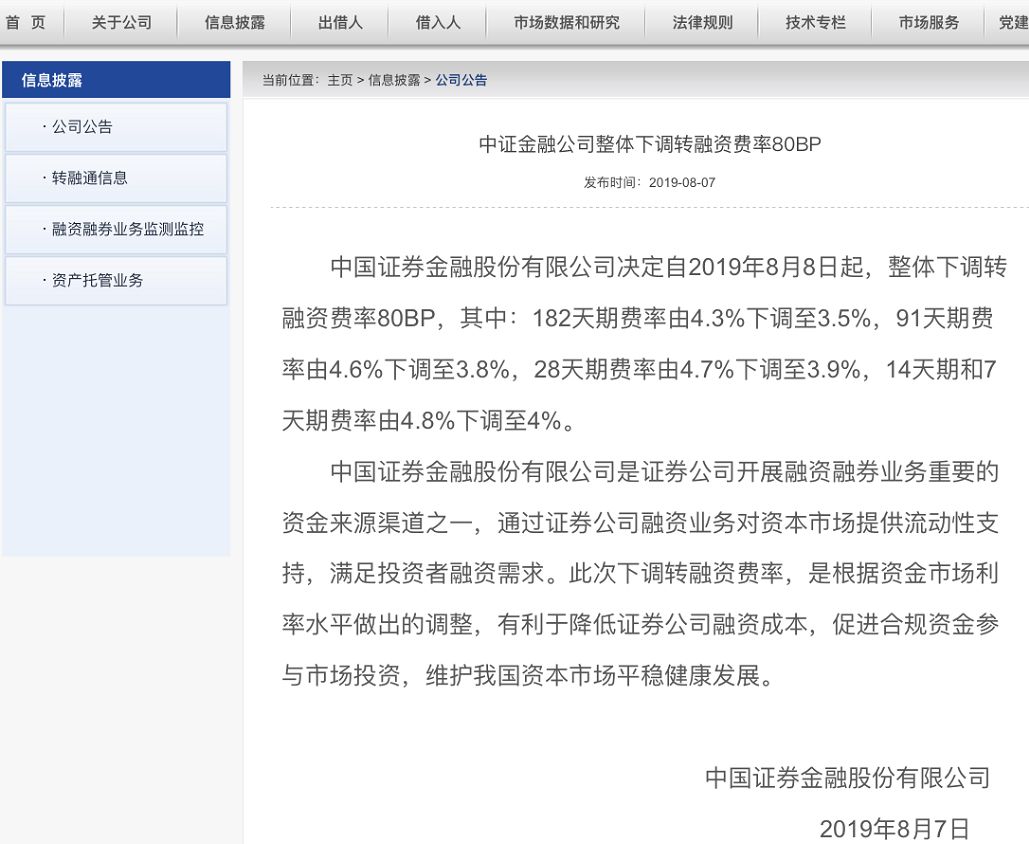
Task: Click the article title about 转融资费率80BP
Action: 650,144
